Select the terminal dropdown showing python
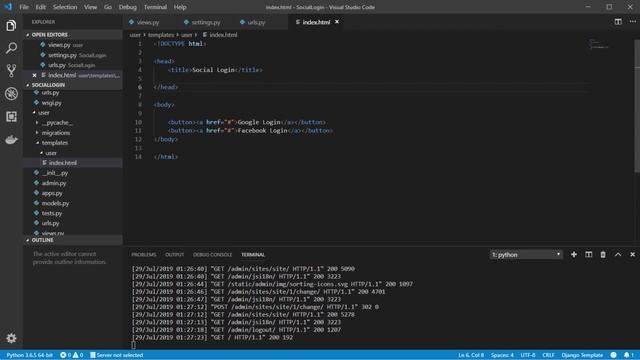 [526, 255]
